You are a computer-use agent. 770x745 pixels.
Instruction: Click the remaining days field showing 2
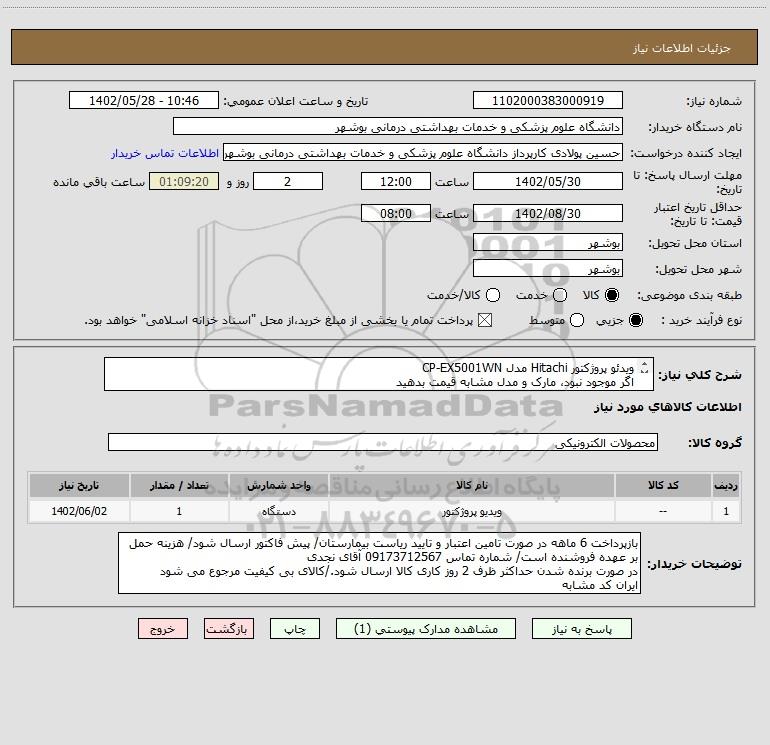point(288,181)
